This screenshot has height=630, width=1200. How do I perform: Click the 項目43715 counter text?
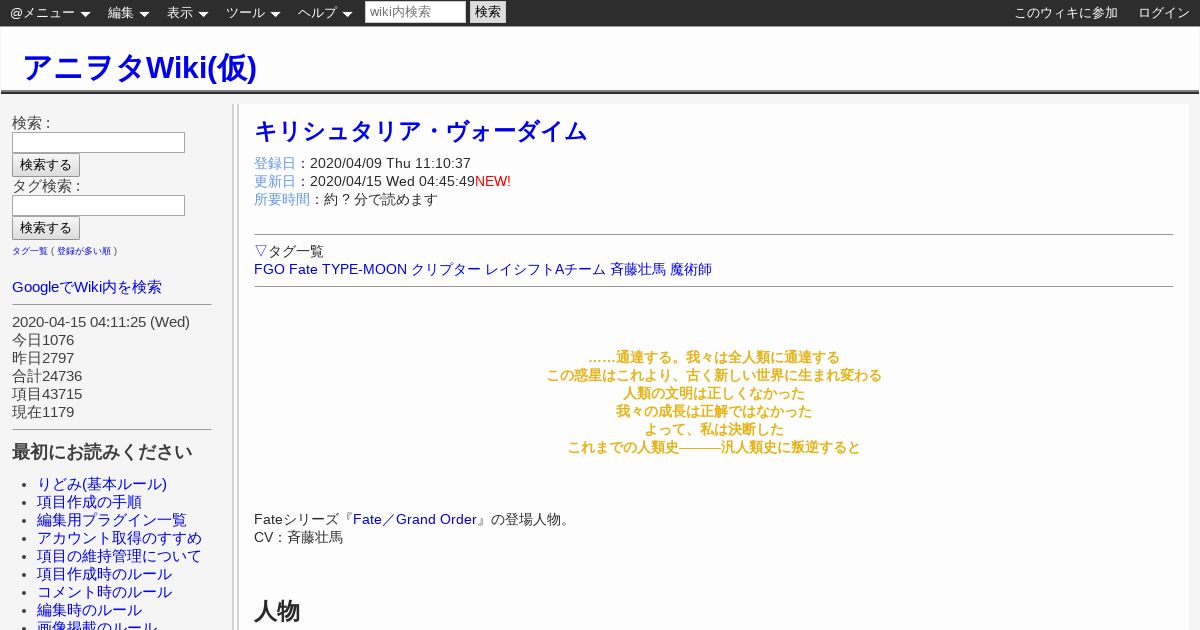pos(47,394)
